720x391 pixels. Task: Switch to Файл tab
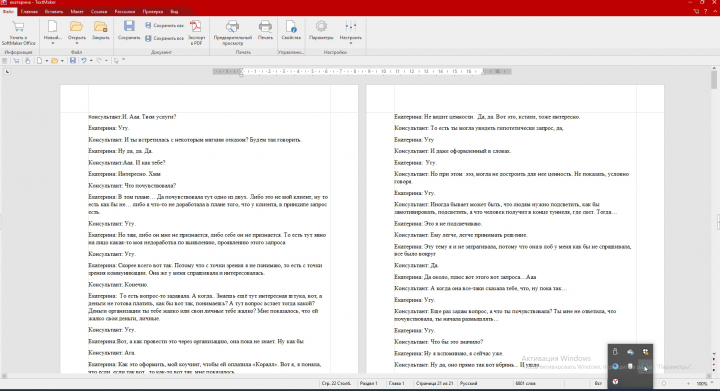pyautogui.click(x=8, y=11)
